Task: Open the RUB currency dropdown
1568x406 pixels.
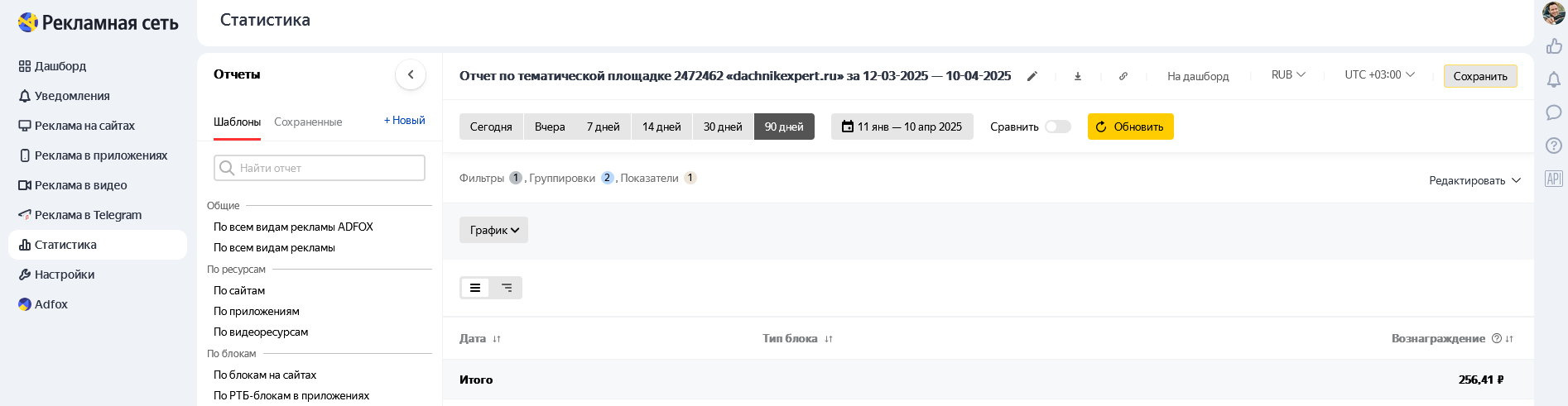Action: pyautogui.click(x=1288, y=74)
